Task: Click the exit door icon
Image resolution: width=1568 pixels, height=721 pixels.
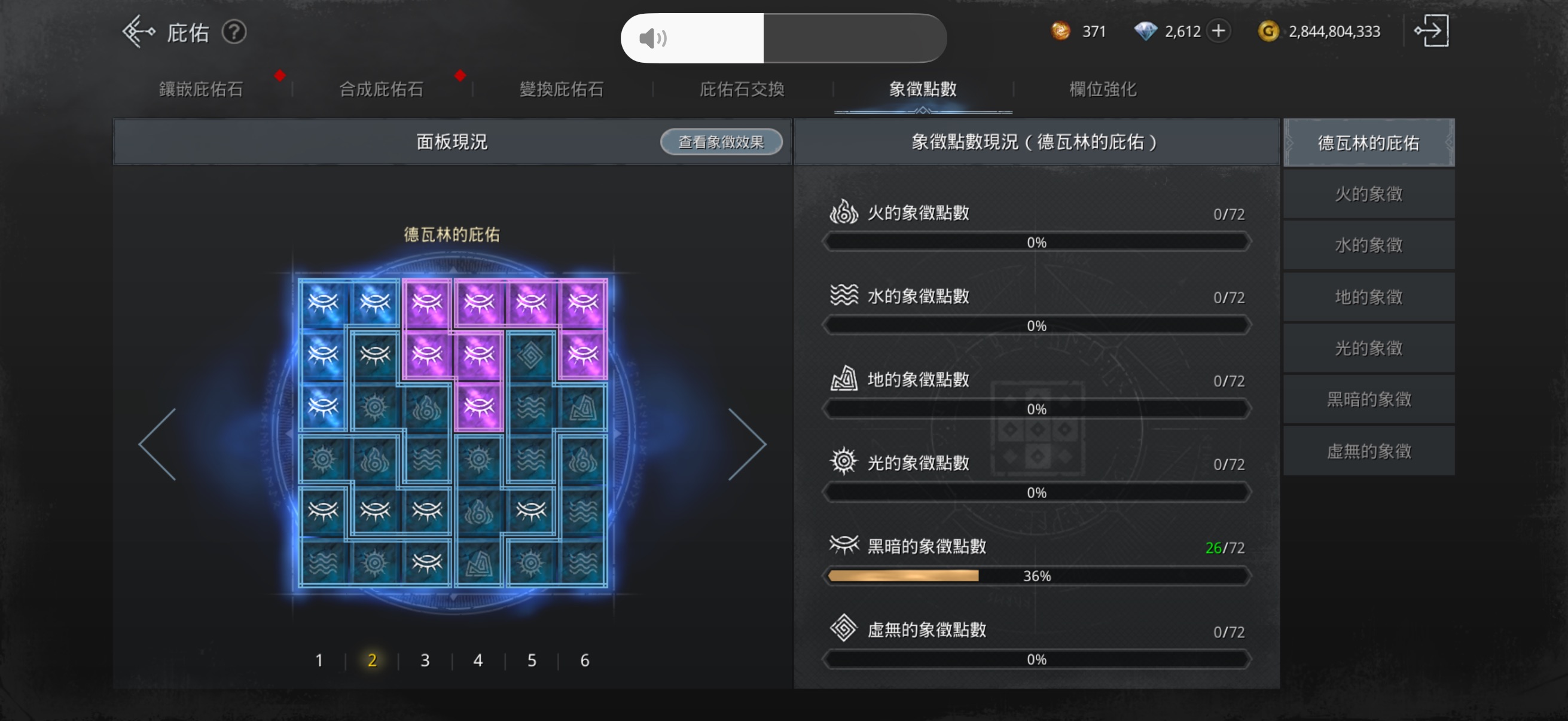Action: click(x=1431, y=31)
